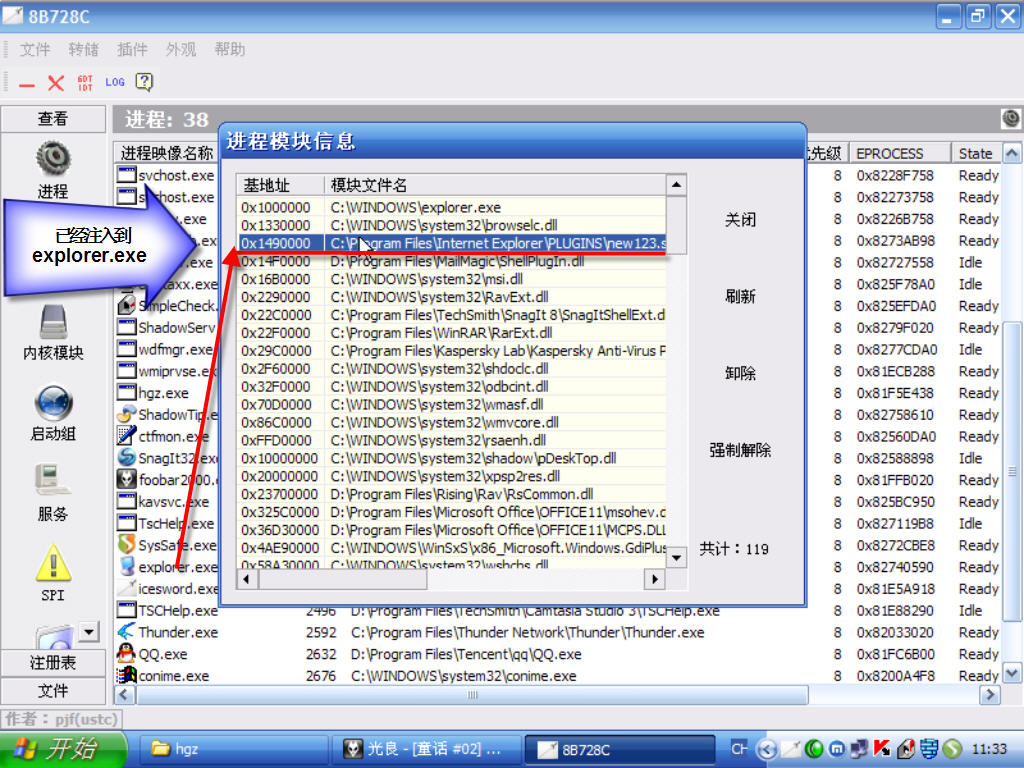Click the Kaspersky K tray icon
Screen dimensions: 1024x768
coord(882,748)
